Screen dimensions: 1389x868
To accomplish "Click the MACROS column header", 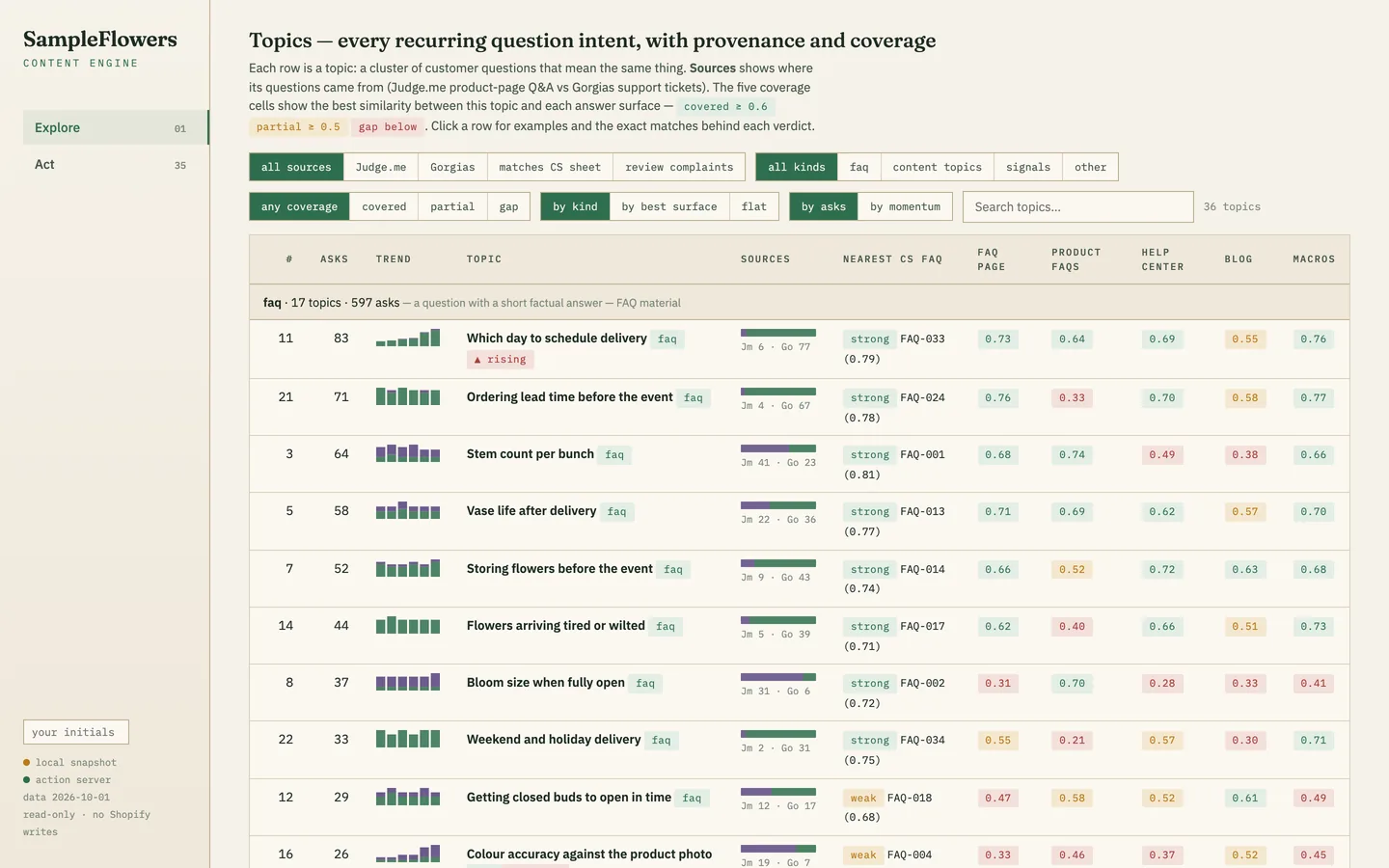I will pyautogui.click(x=1314, y=259).
